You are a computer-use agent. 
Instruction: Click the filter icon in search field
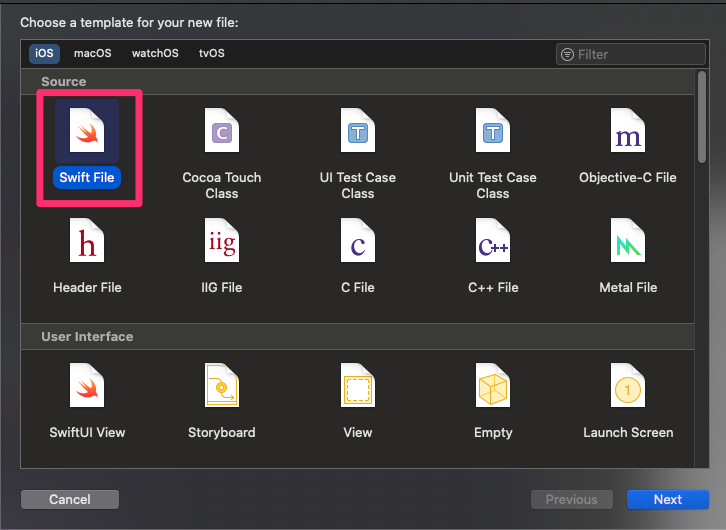click(x=567, y=55)
